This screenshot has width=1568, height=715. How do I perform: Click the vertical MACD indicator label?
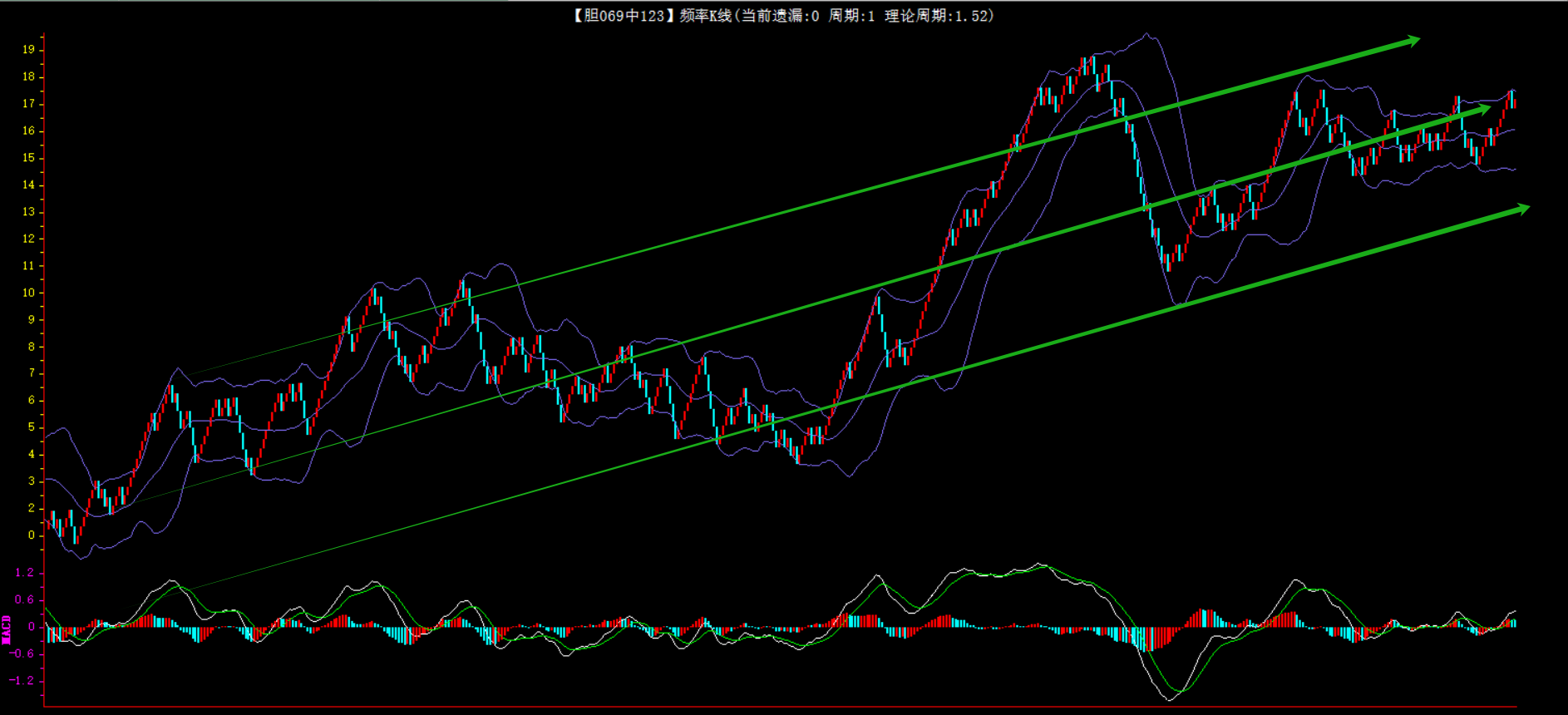(7, 629)
